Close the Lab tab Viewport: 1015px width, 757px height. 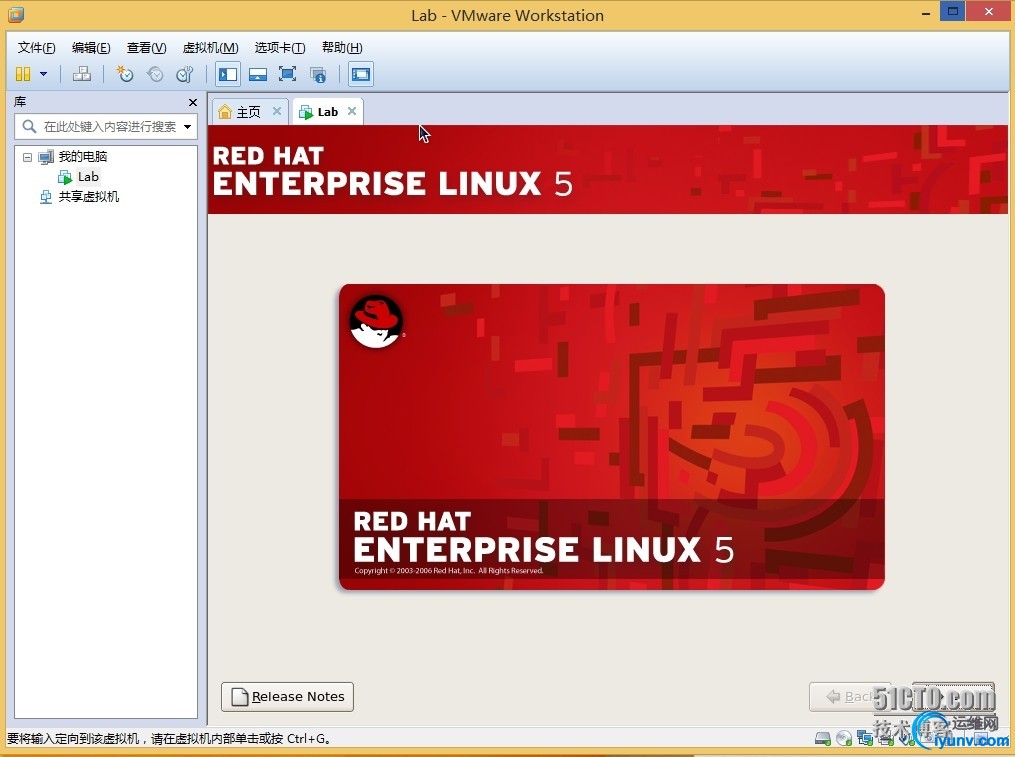[x=351, y=111]
